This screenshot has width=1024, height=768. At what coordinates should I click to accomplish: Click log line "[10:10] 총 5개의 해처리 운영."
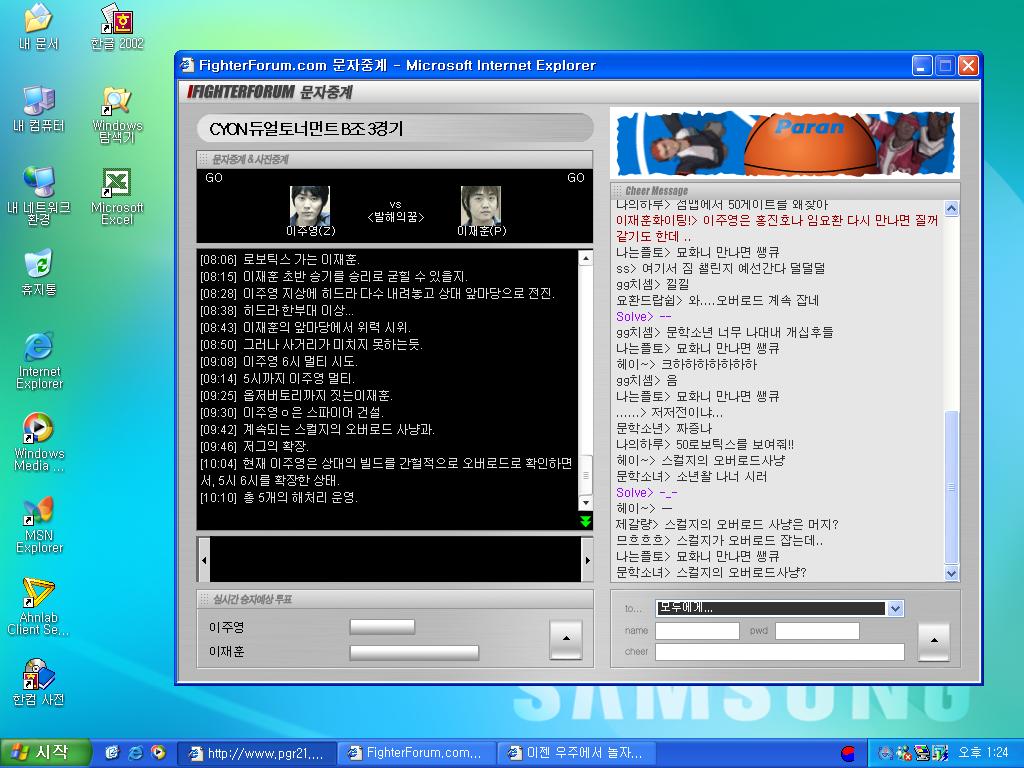279,497
